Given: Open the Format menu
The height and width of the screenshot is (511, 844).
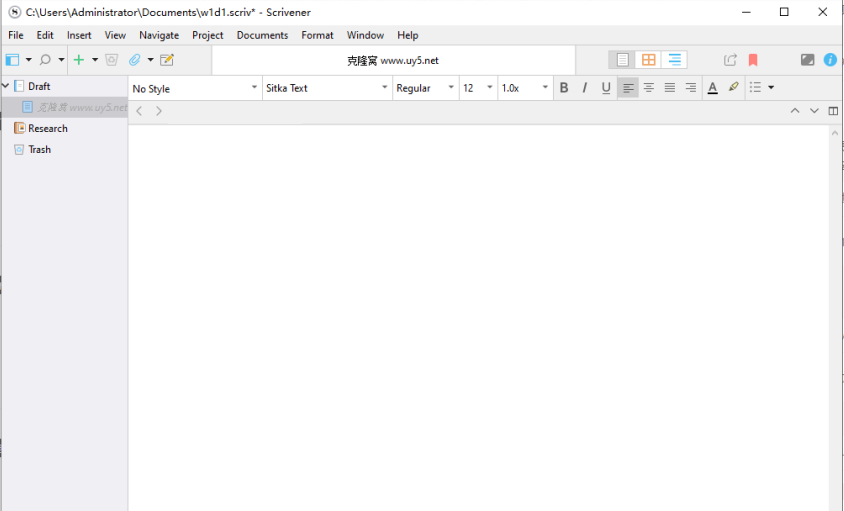Looking at the screenshot, I should [318, 35].
